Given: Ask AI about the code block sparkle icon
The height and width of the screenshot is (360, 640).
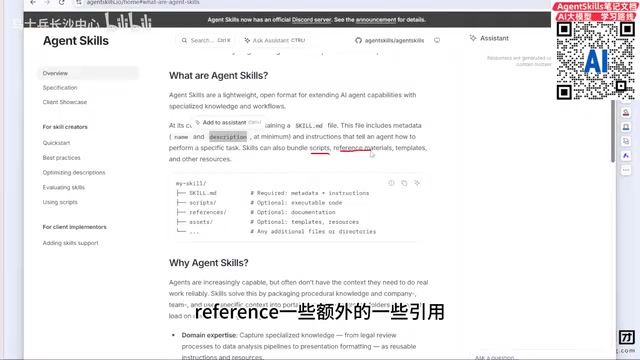Looking at the screenshot, I should 417,183.
